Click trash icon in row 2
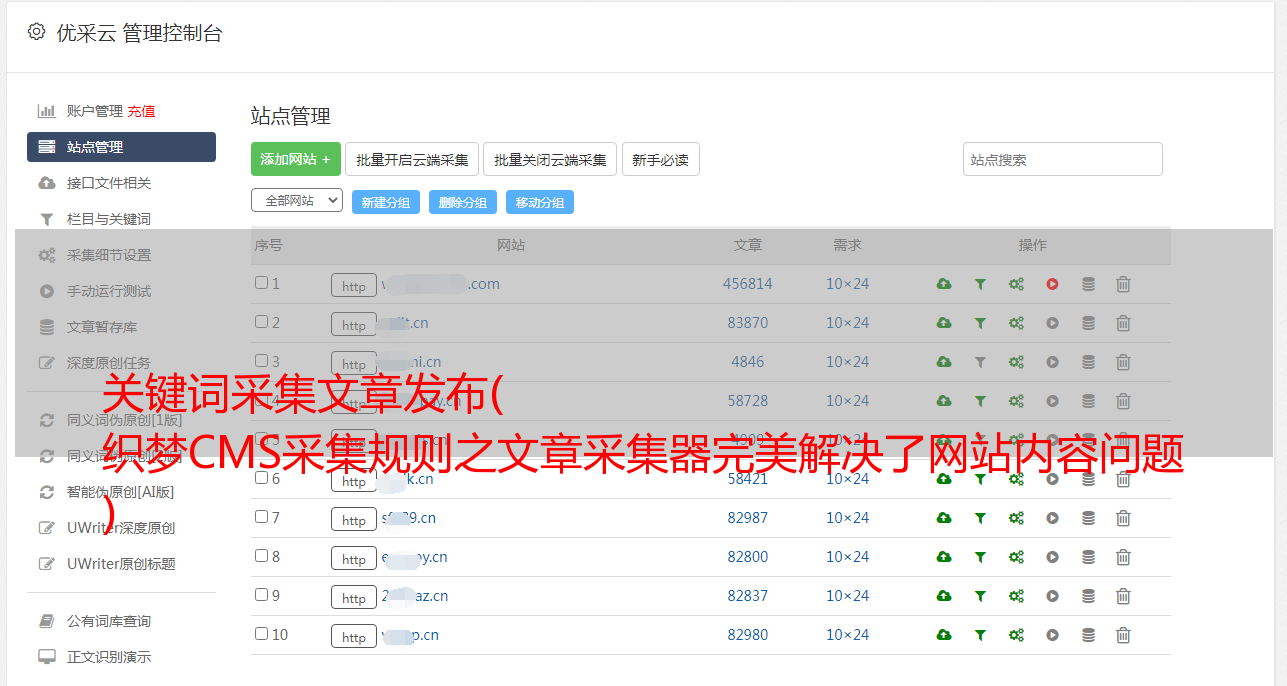This screenshot has height=686, width=1287. [1123, 323]
